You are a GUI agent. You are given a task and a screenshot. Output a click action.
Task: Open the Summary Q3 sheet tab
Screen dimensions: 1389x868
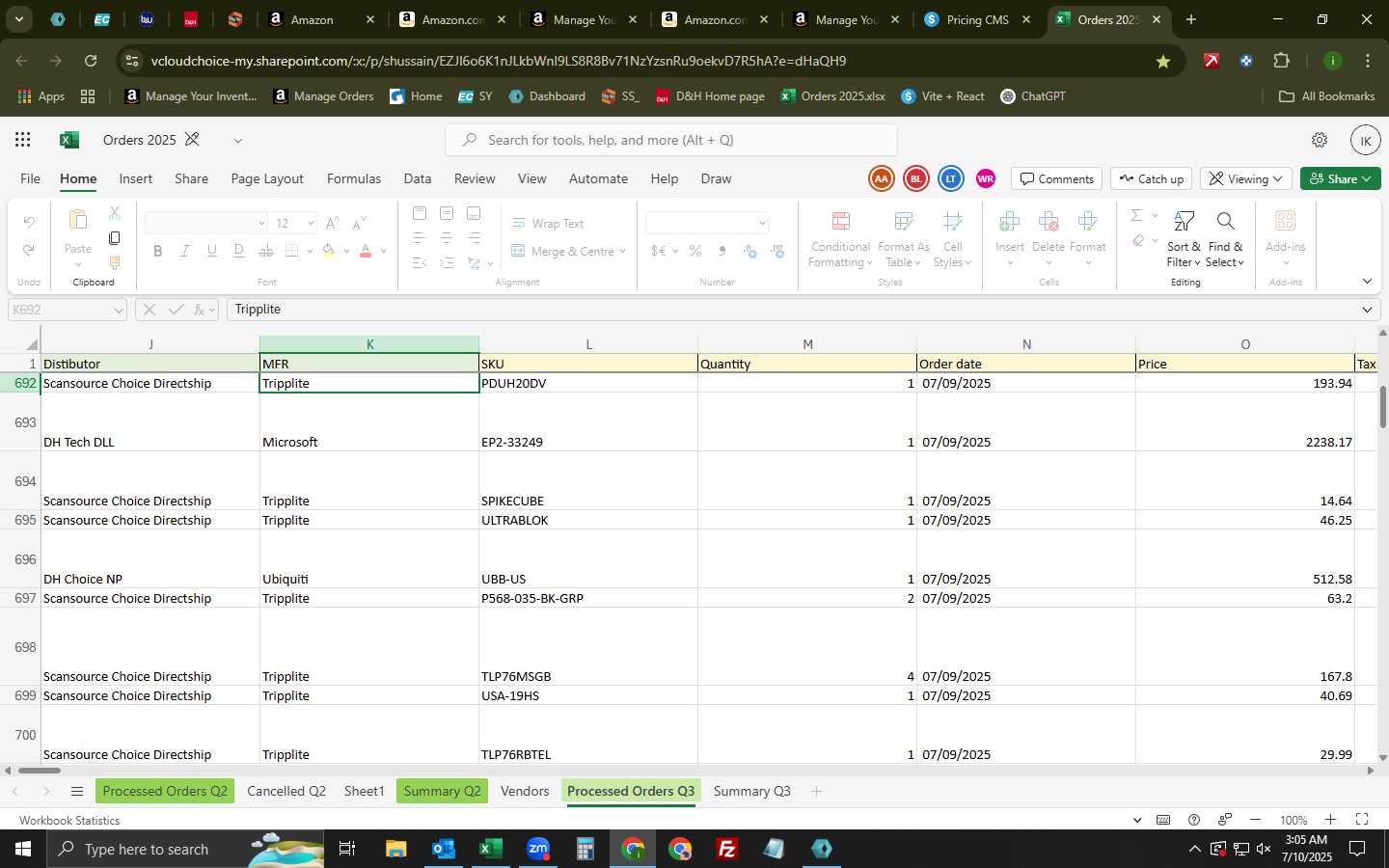tap(752, 791)
